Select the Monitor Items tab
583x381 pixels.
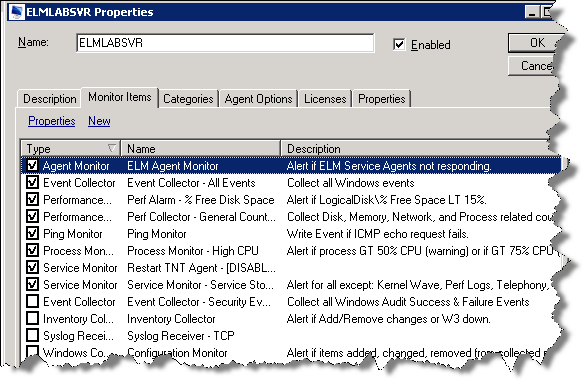pyautogui.click(x=120, y=97)
